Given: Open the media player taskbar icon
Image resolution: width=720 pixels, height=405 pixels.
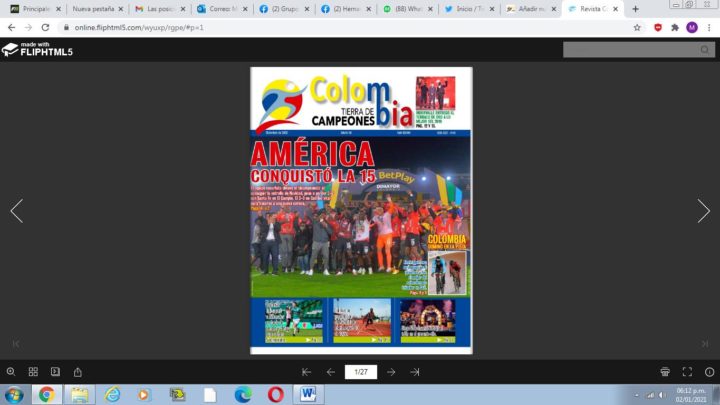Looking at the screenshot, I should (x=145, y=394).
